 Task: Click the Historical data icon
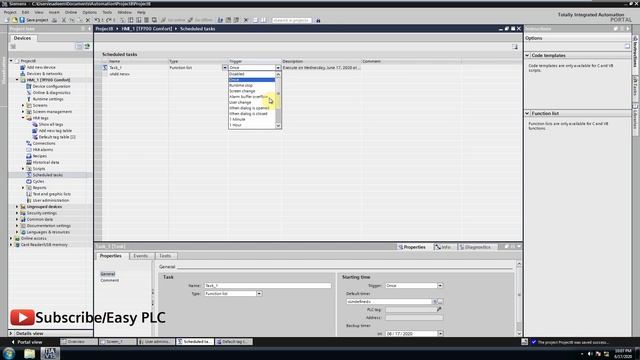29,162
